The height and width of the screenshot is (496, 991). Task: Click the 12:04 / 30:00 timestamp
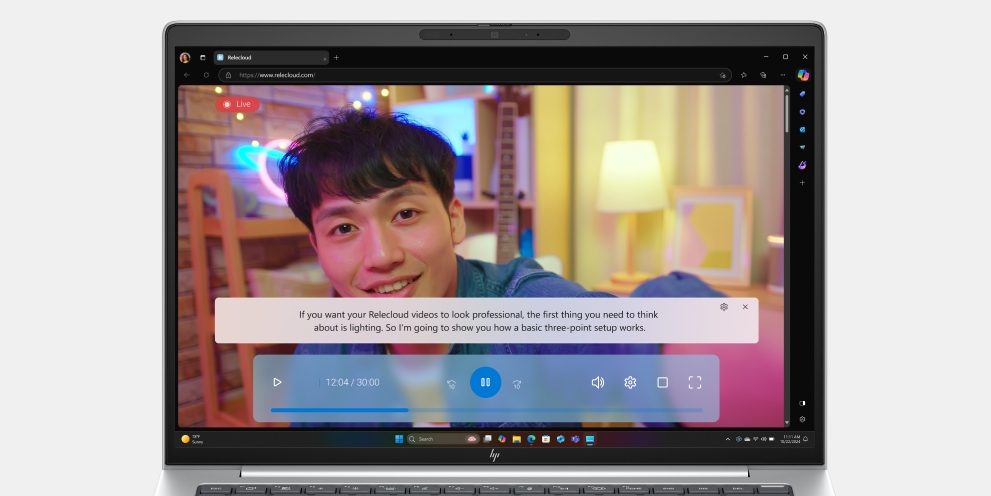click(353, 382)
